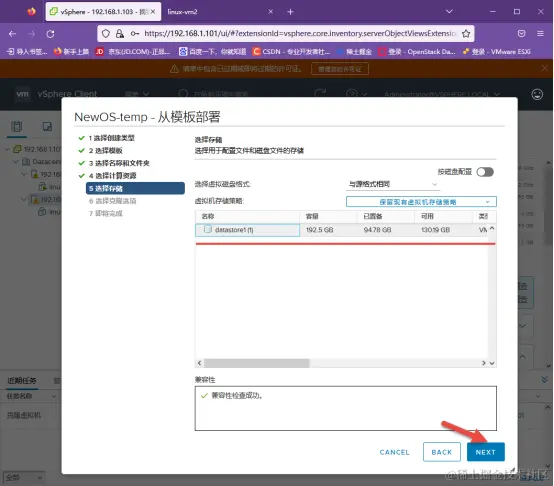Click the datastore table scroll left arrow

[200, 363]
